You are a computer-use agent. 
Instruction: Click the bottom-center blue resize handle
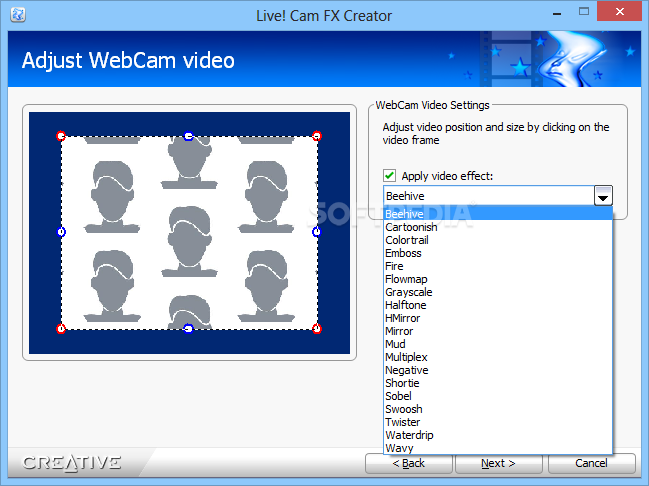(189, 329)
